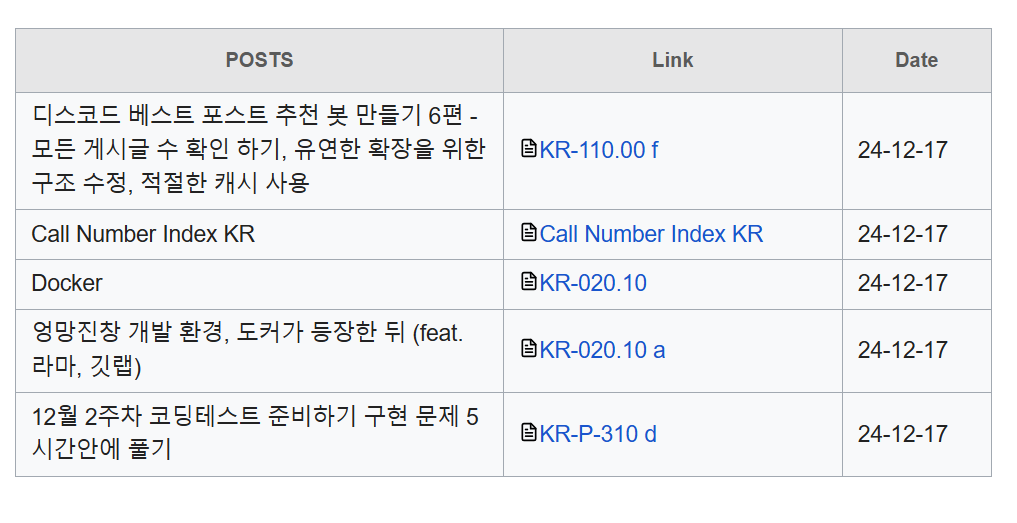Open the Call Number Index KR link
The image size is (1017, 523).
click(x=651, y=234)
